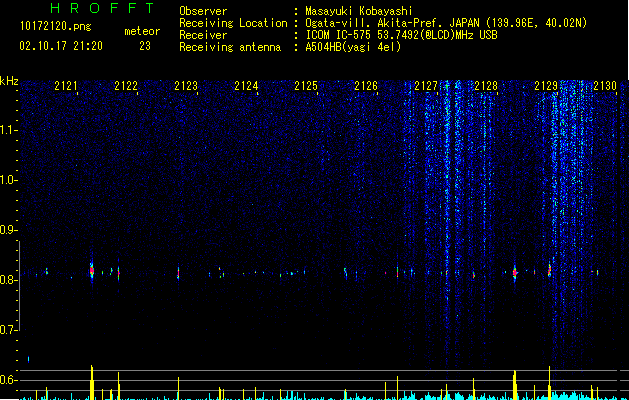Click the 0.6 kHz axis label
629x400 pixels.
[9, 380]
